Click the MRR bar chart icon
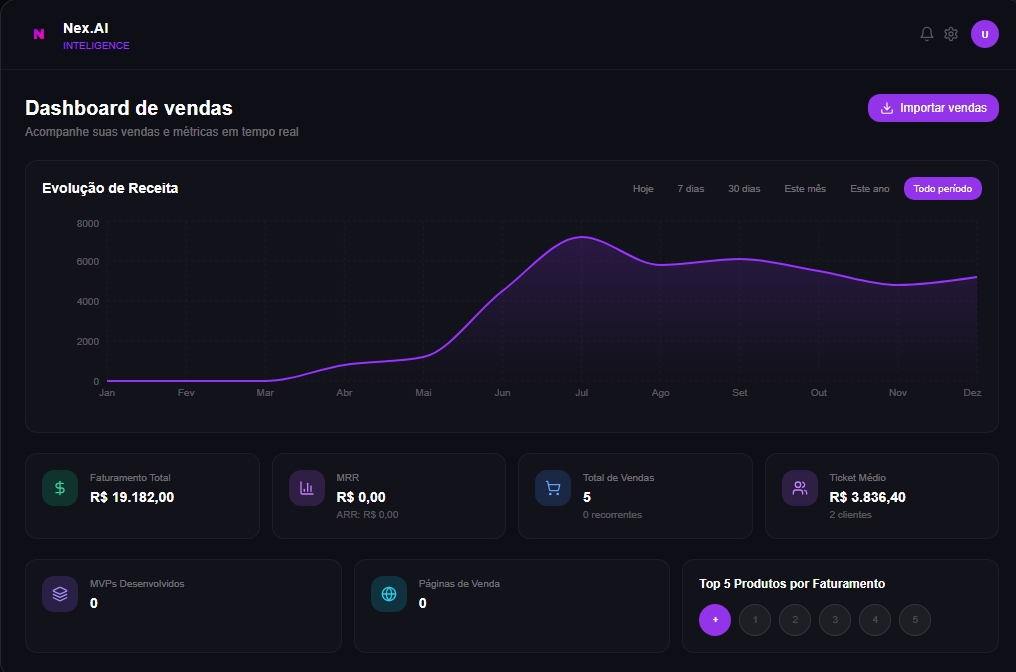This screenshot has width=1016, height=672. coord(307,488)
